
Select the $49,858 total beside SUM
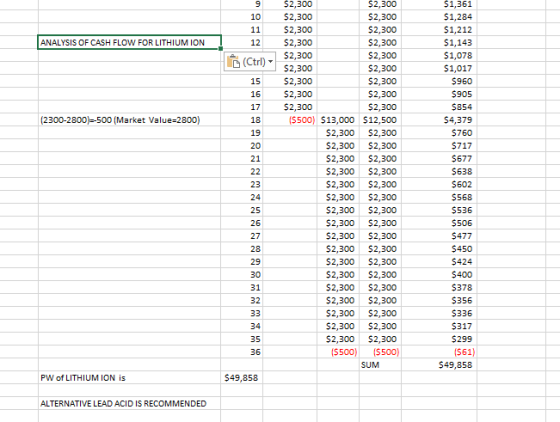pos(439,365)
